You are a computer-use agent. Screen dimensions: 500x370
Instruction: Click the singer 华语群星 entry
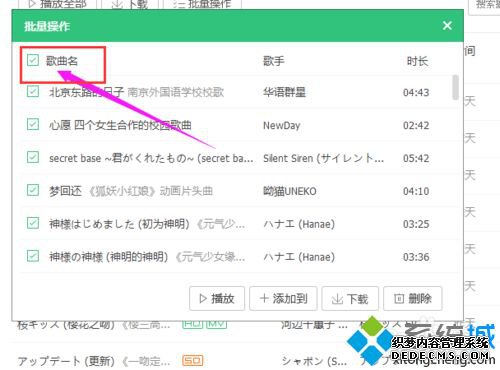coord(284,92)
